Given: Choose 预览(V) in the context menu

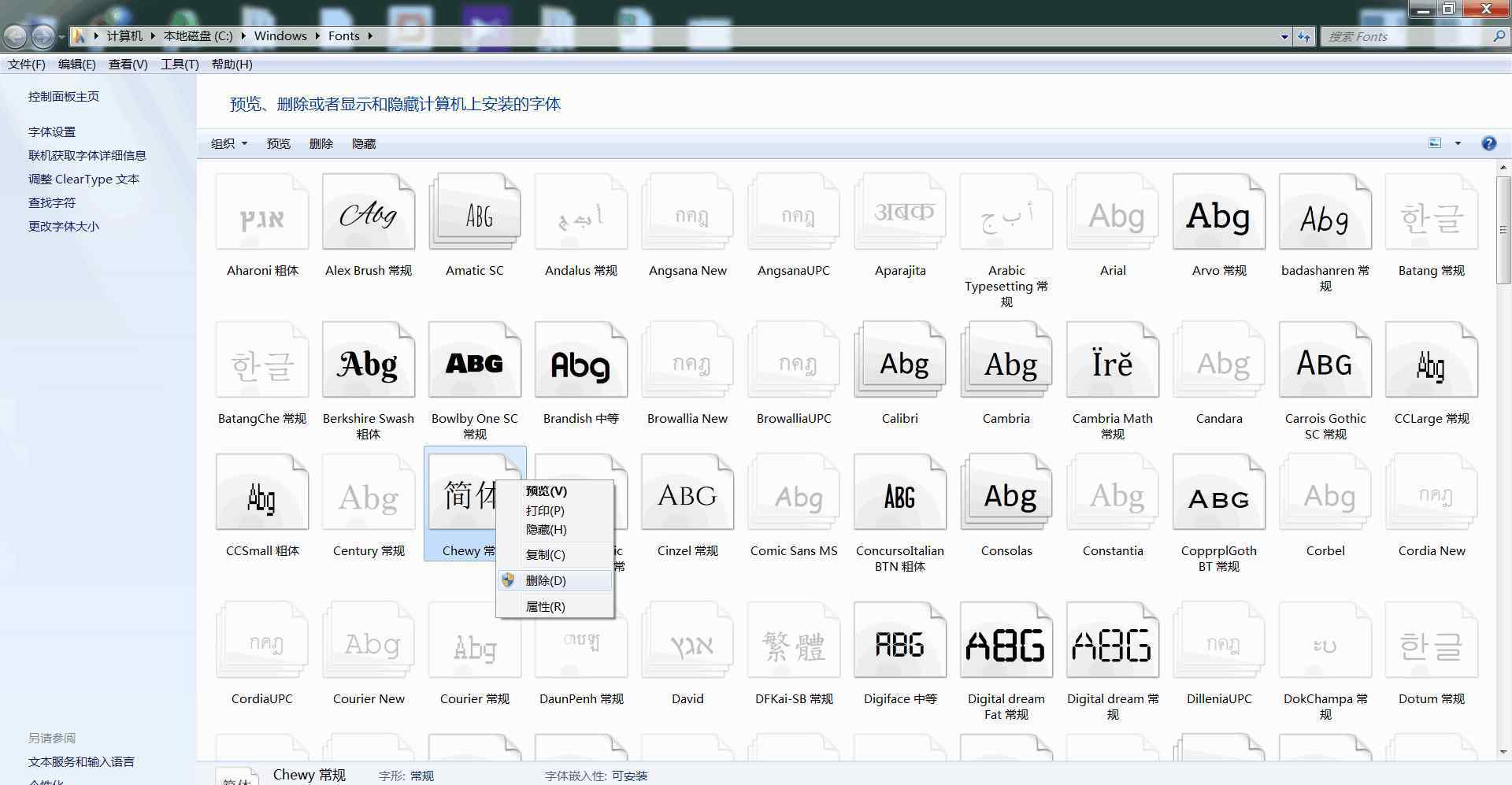Looking at the screenshot, I should (555, 491).
